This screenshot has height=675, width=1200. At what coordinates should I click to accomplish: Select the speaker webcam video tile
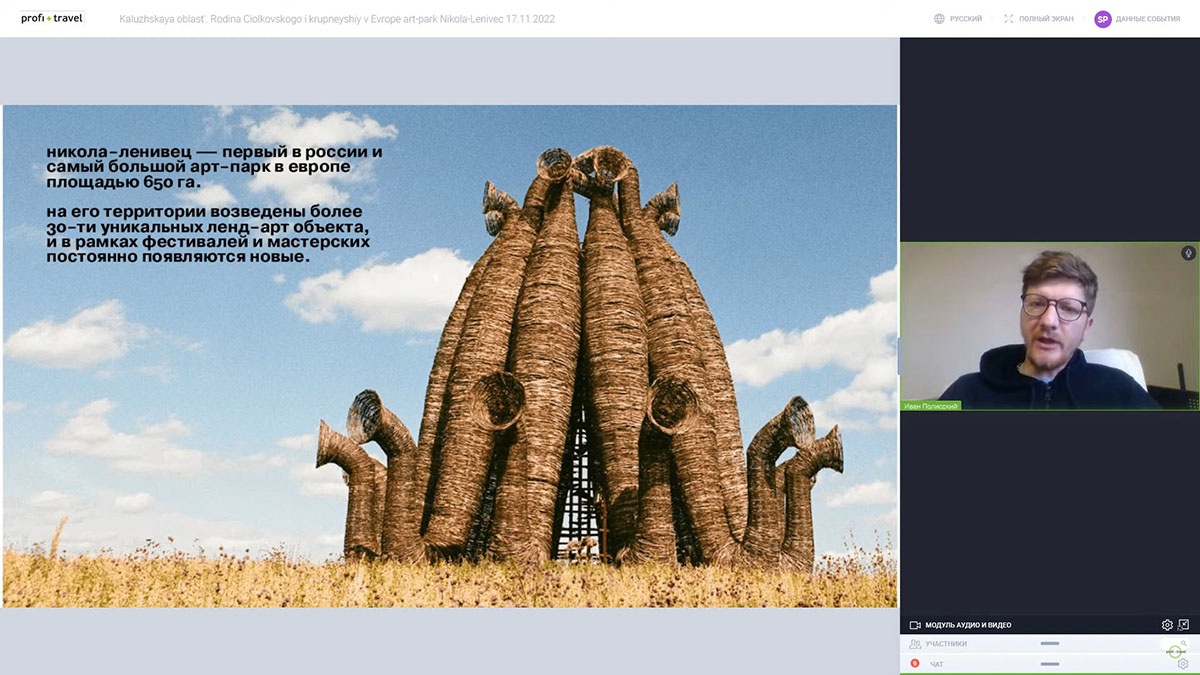pyautogui.click(x=1049, y=325)
